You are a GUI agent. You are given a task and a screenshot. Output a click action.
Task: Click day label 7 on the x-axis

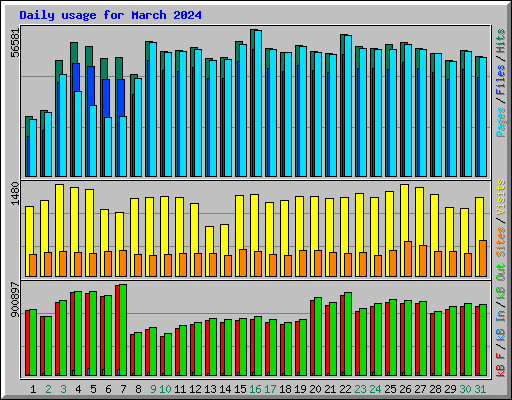(123, 389)
